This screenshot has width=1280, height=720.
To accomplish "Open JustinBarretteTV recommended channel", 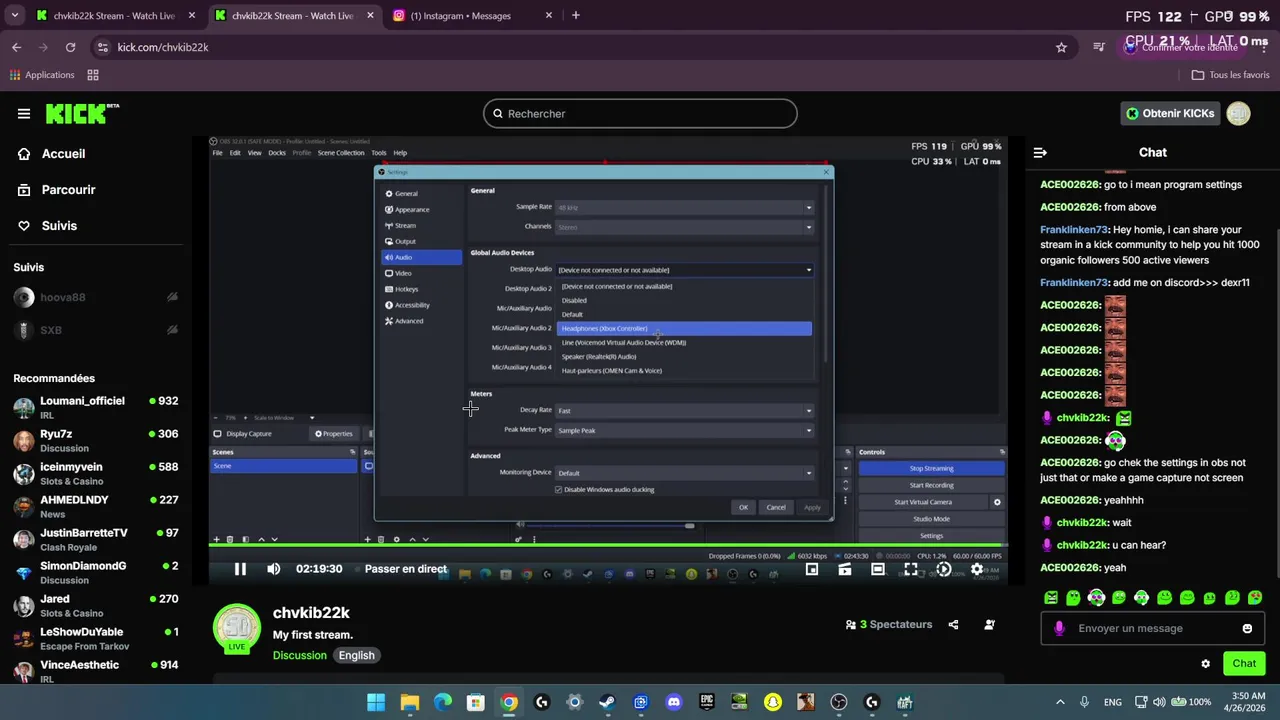I will click(x=95, y=540).
